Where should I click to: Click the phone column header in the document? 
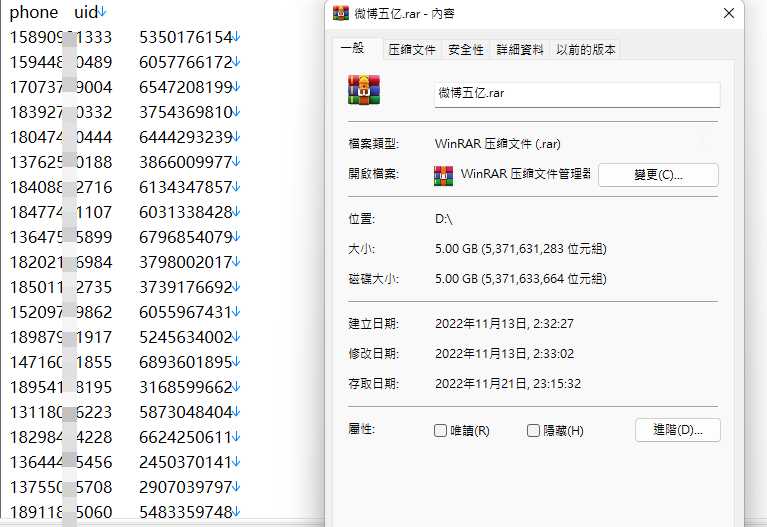[x=34, y=12]
